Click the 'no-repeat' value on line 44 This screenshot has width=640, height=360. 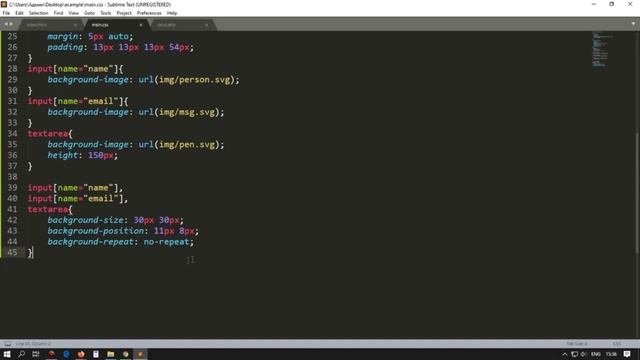click(166, 242)
